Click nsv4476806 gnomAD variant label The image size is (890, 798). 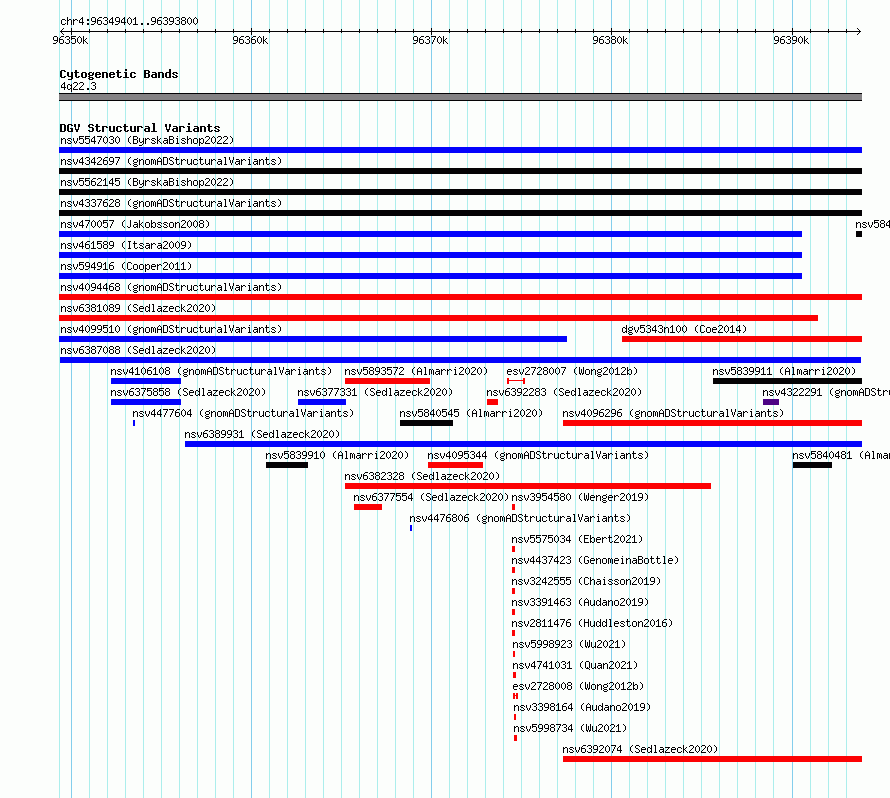pyautogui.click(x=520, y=518)
